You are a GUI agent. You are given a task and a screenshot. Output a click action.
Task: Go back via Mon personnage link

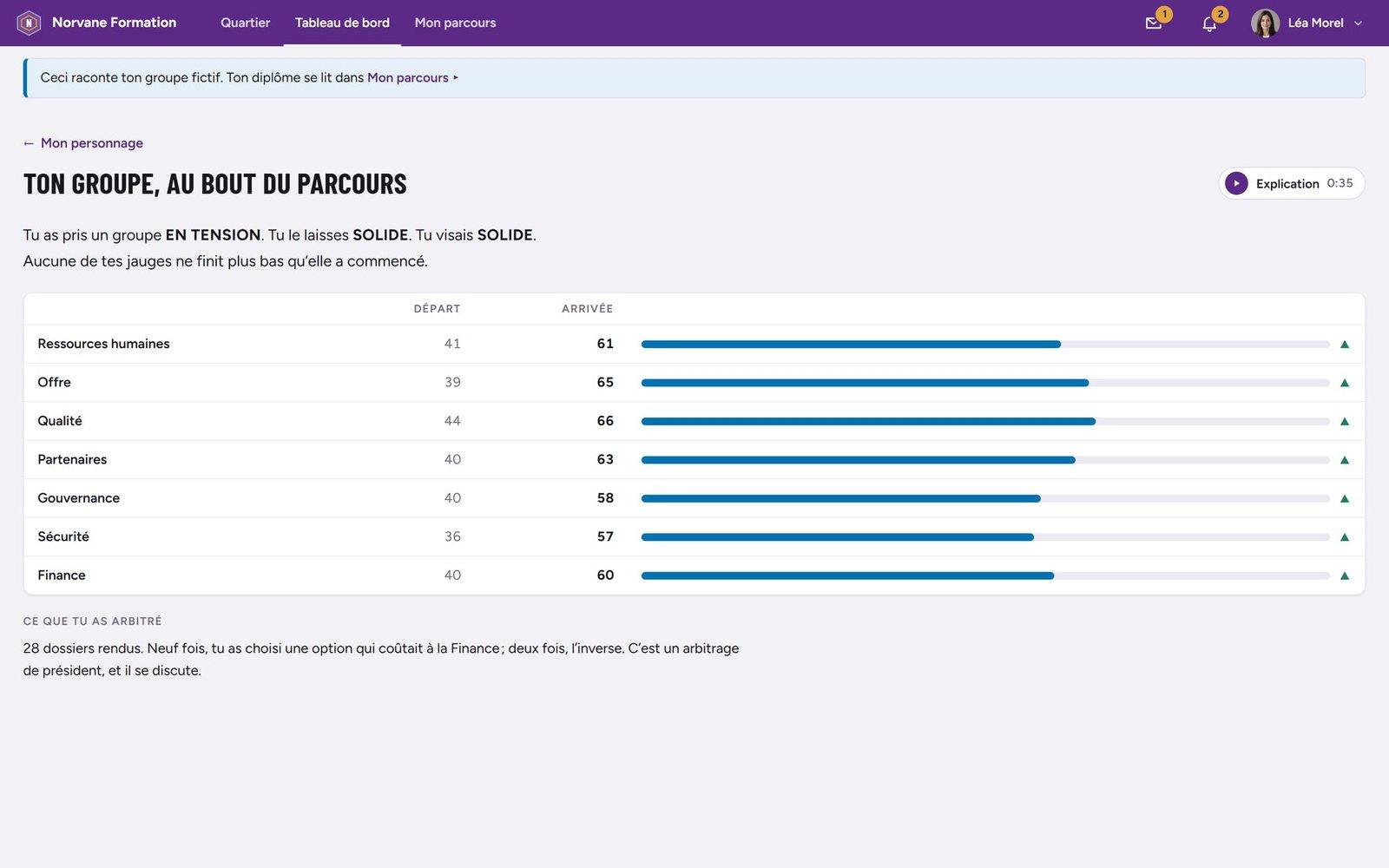coord(92,143)
